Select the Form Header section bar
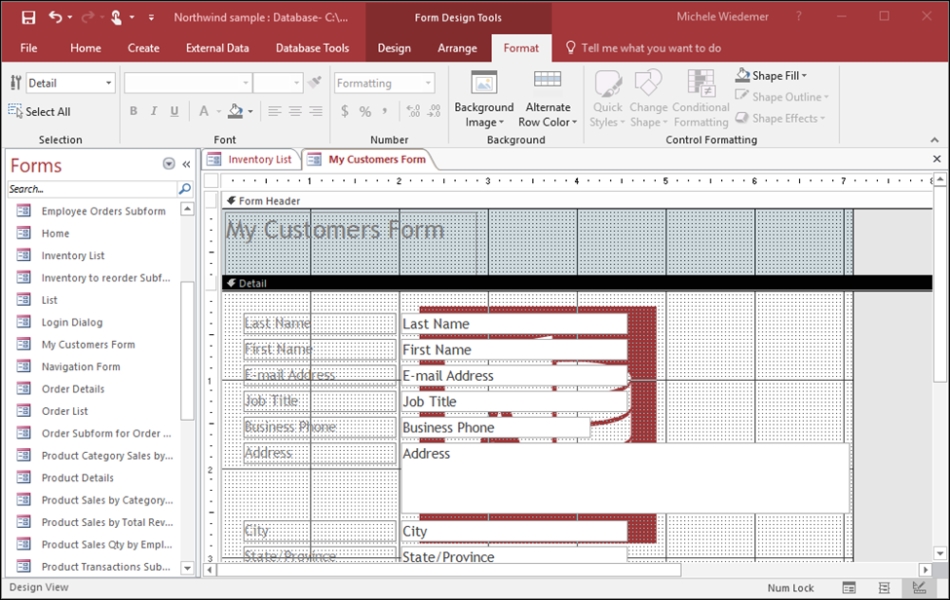Image resolution: width=950 pixels, height=600 pixels. pyautogui.click(x=577, y=201)
